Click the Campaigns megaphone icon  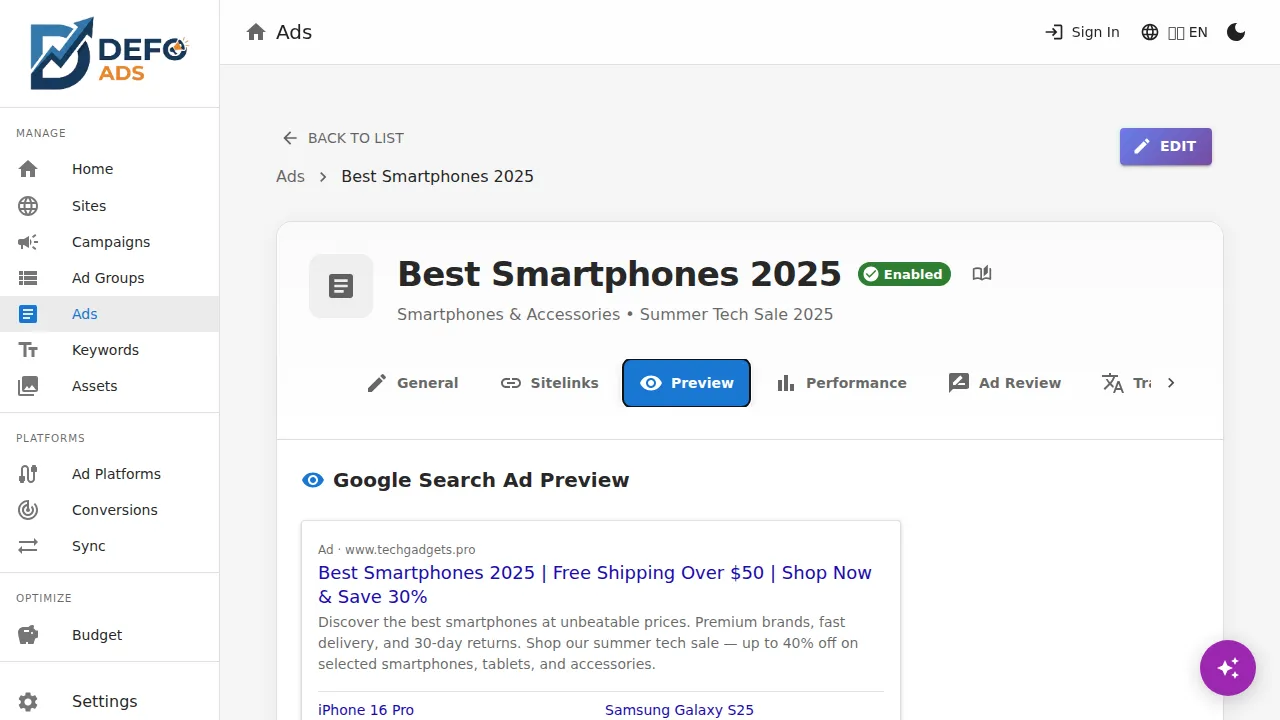click(x=28, y=242)
